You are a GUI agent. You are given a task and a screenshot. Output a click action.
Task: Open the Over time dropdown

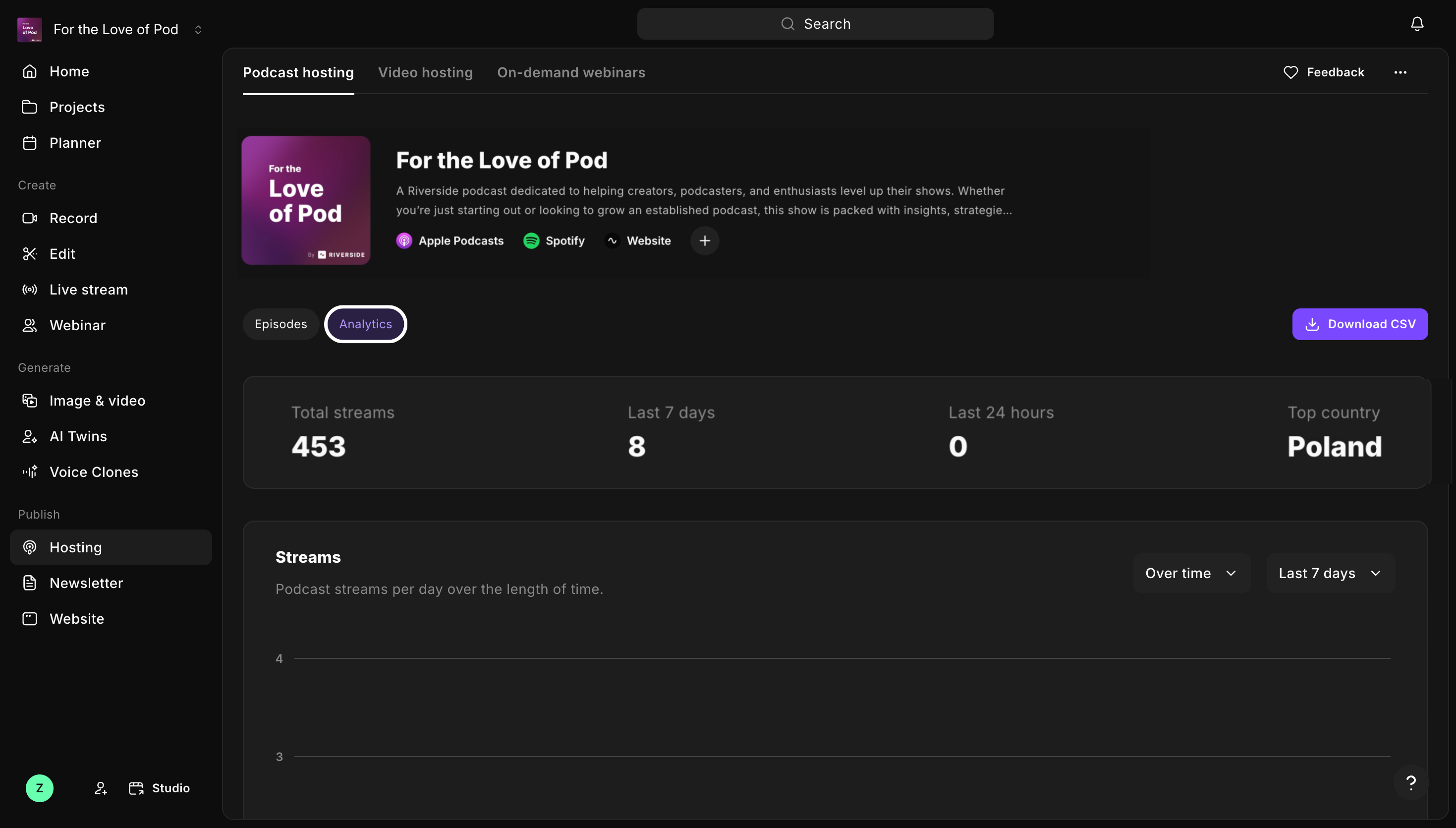click(x=1191, y=573)
